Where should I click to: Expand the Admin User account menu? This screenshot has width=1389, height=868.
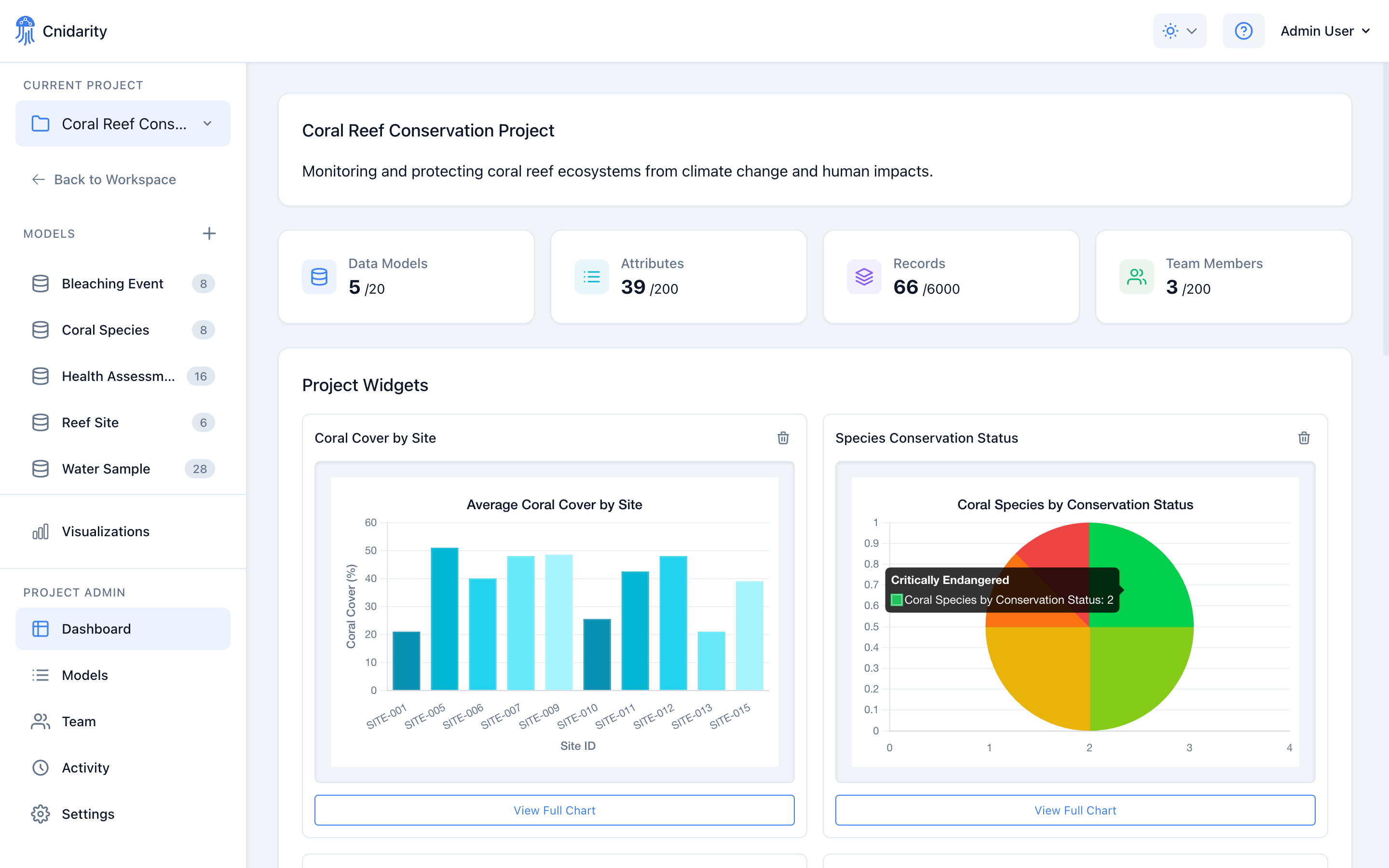coord(1325,30)
